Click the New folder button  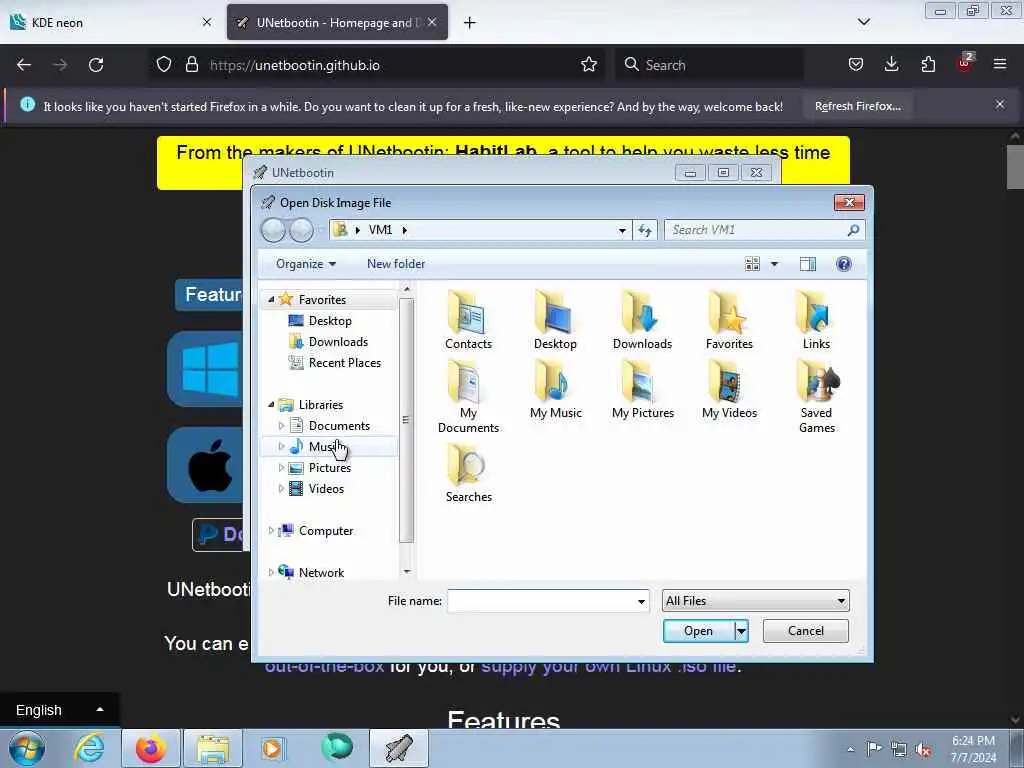tap(396, 264)
